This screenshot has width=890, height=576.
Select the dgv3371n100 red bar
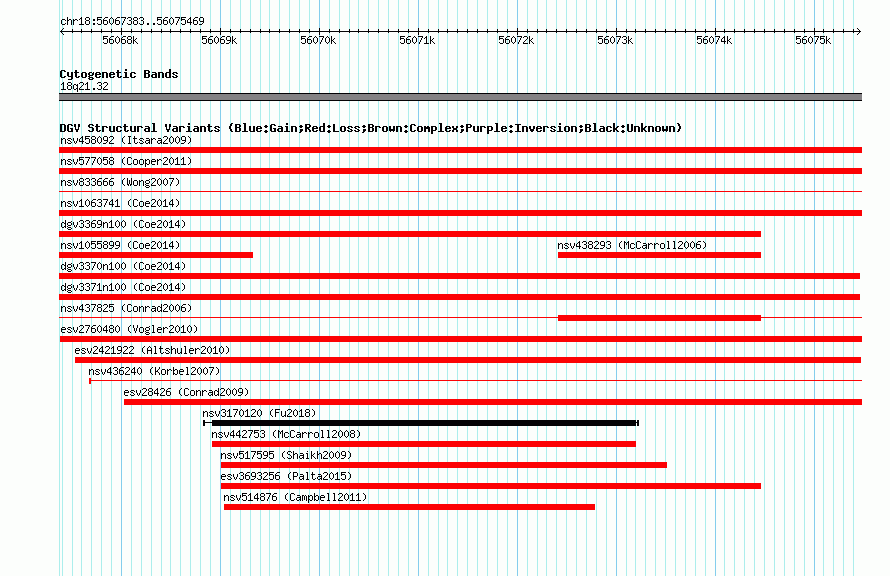(460, 297)
